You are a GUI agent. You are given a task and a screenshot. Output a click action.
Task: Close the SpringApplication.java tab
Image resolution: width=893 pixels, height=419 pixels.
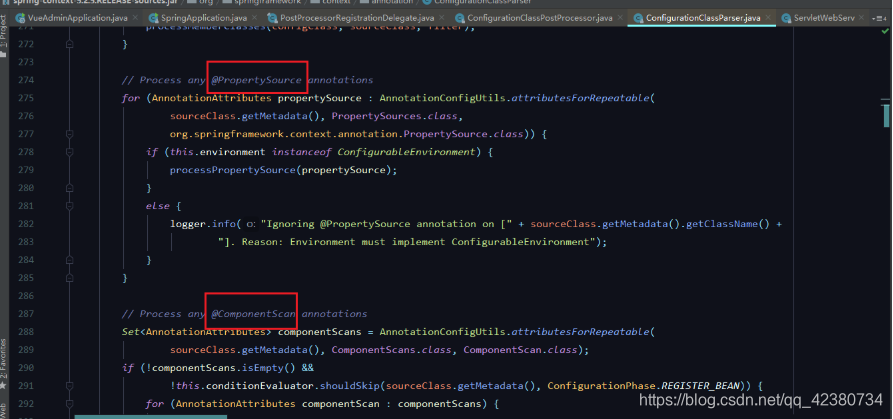coord(254,18)
